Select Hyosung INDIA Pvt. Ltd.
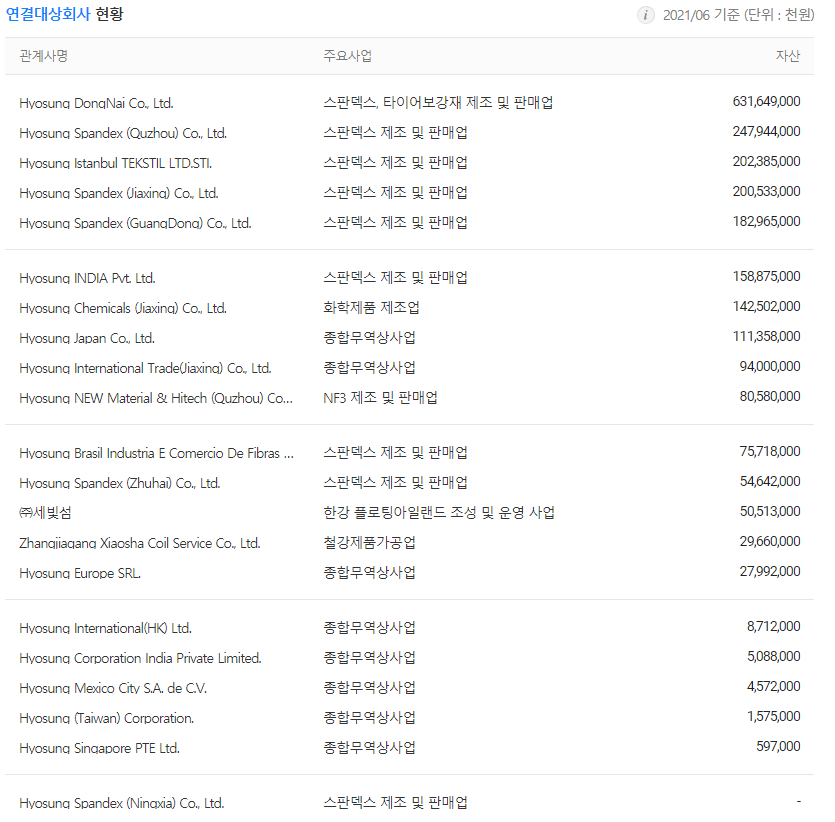835x822 pixels. (87, 278)
